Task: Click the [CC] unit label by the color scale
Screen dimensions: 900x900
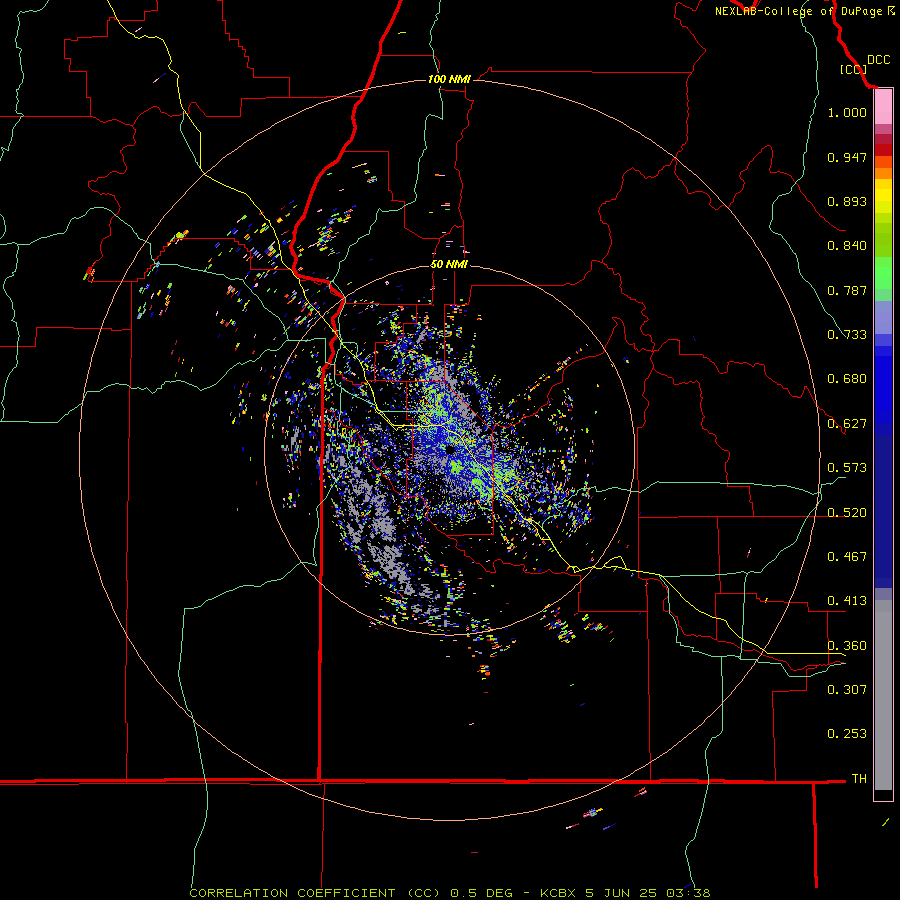Action: (x=853, y=69)
